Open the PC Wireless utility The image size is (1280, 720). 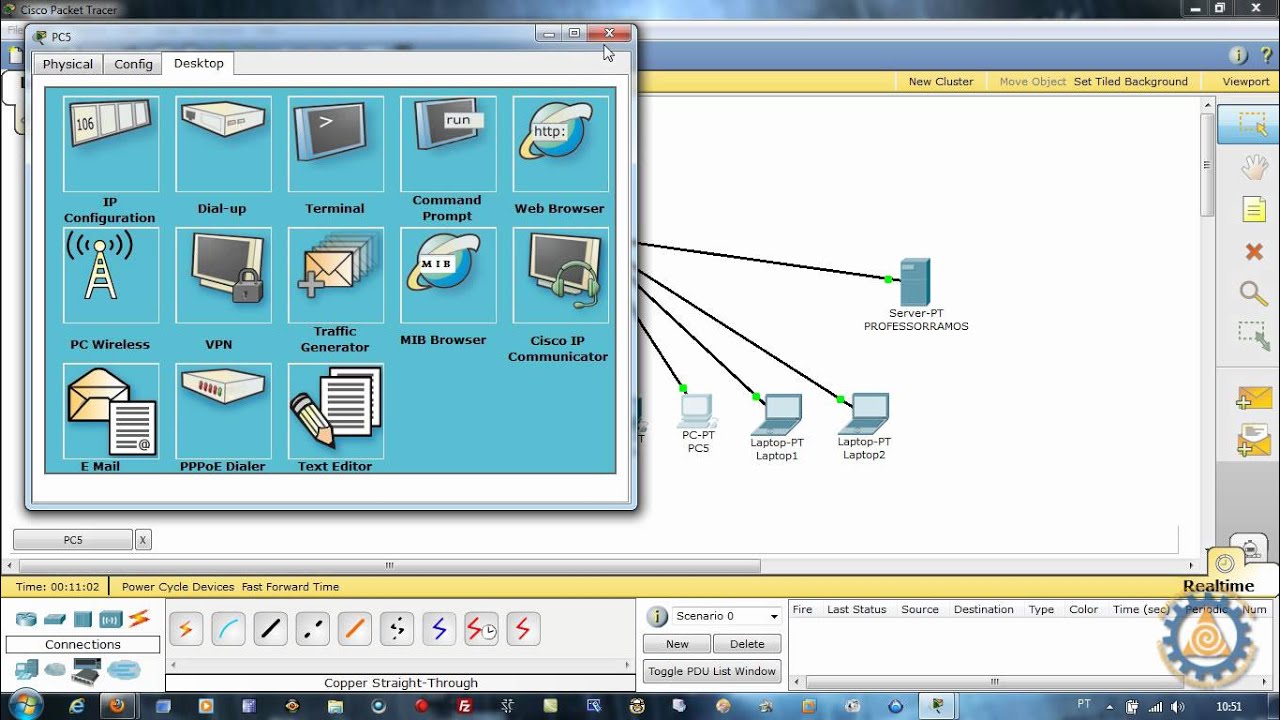110,276
